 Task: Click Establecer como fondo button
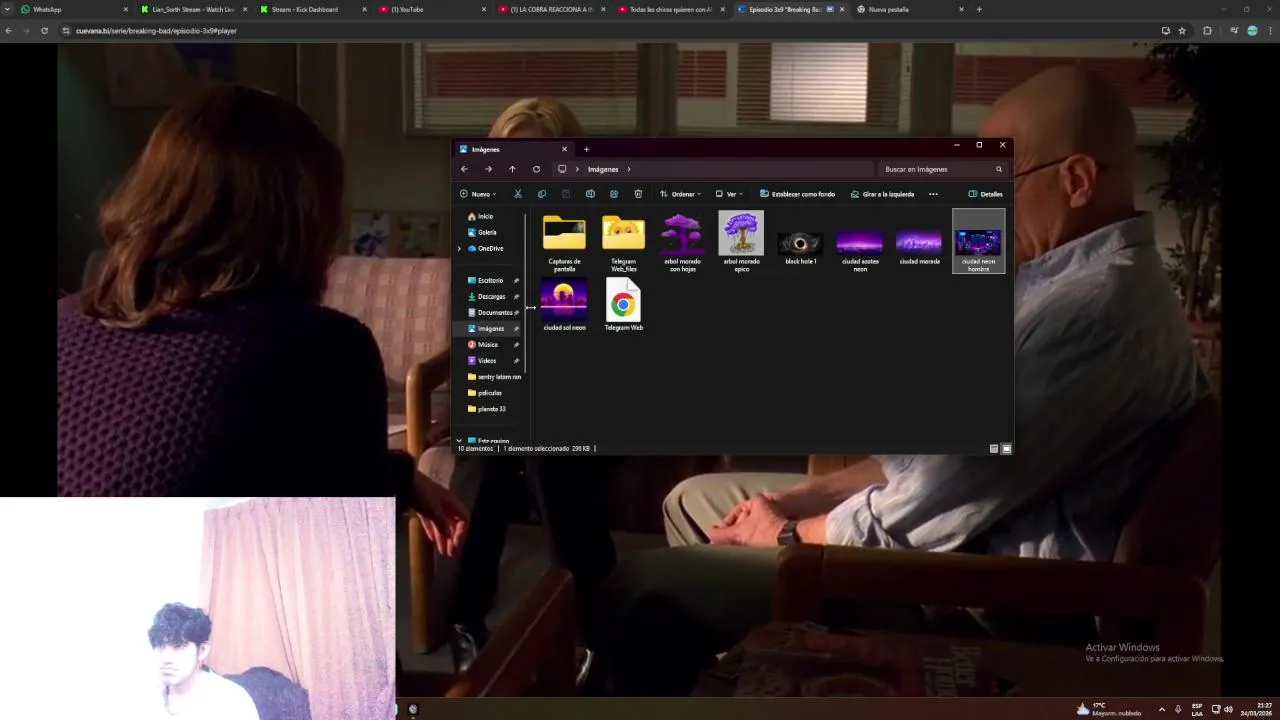click(x=797, y=194)
